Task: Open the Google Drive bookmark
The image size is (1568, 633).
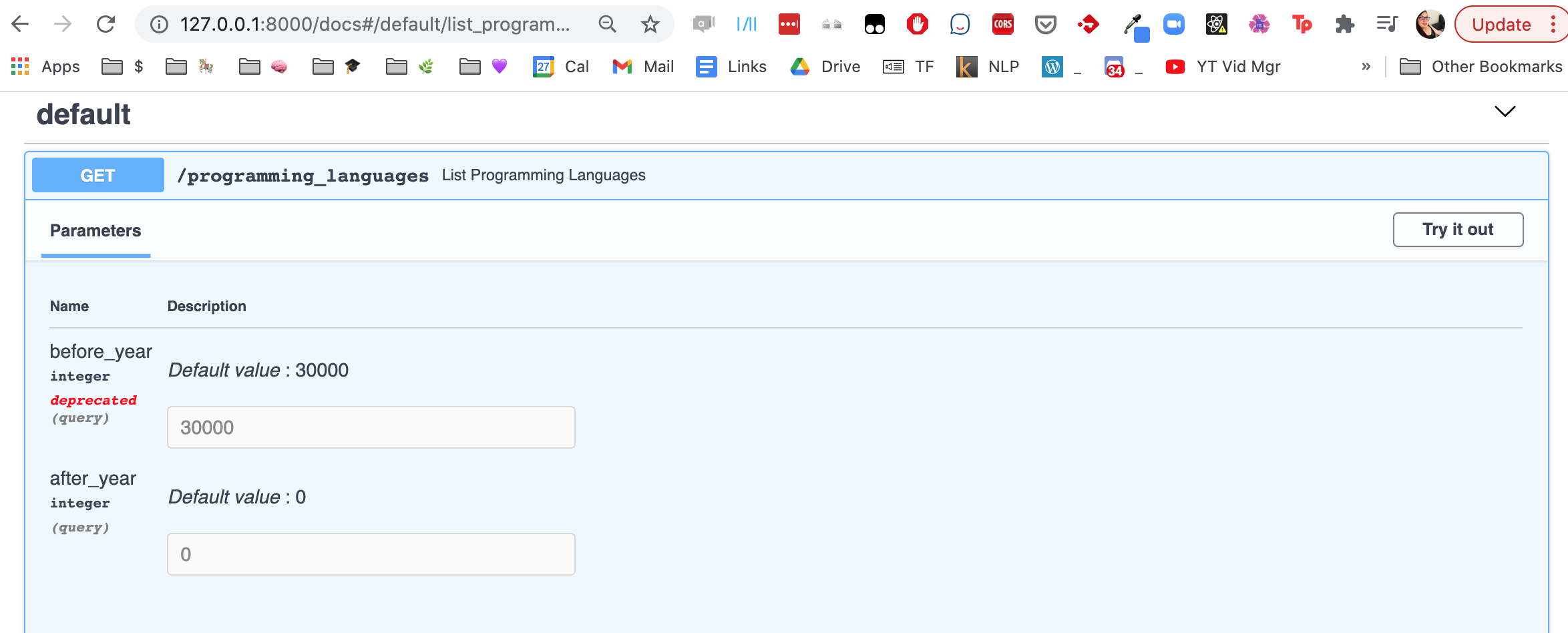Action: coord(825,66)
